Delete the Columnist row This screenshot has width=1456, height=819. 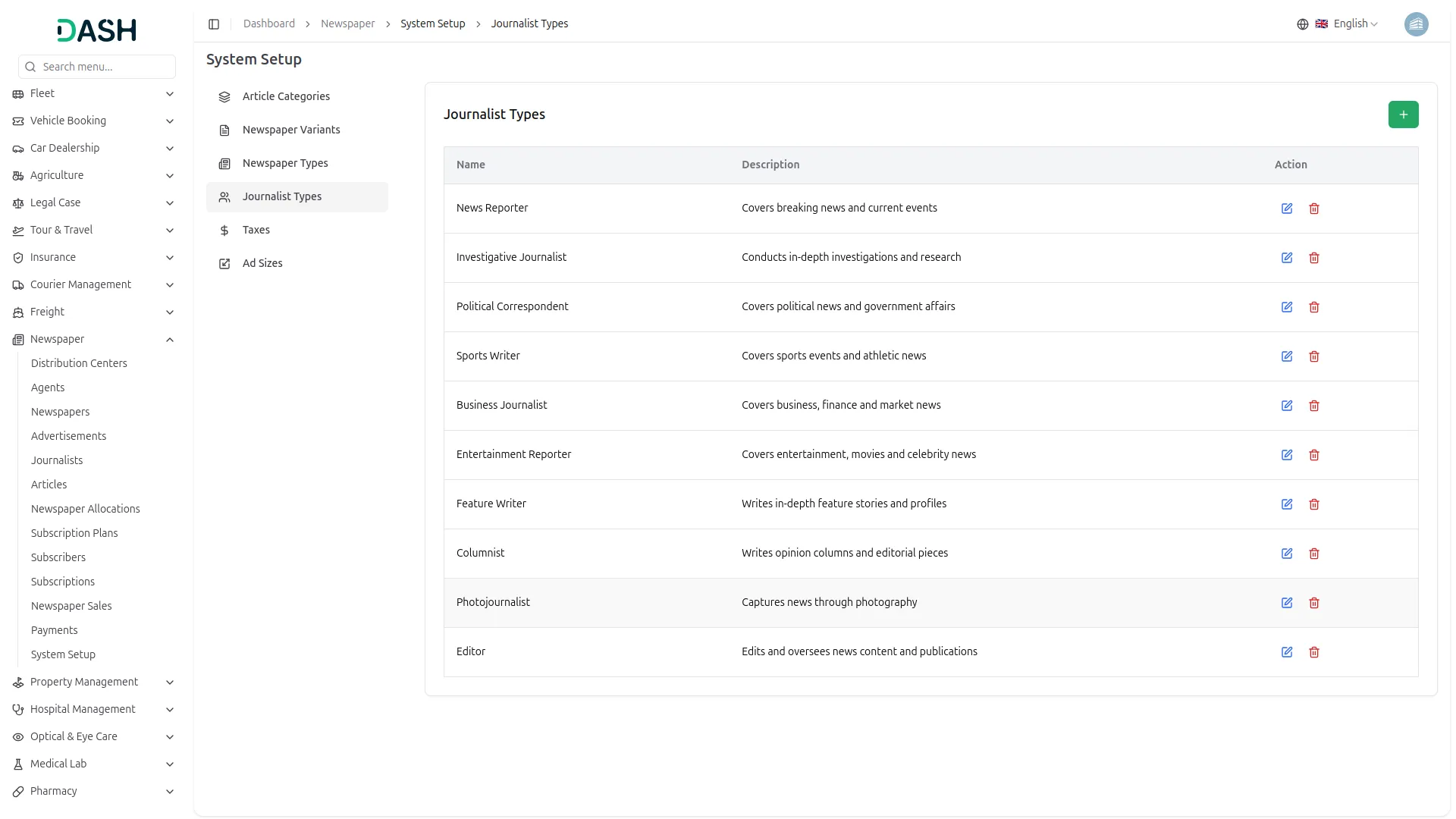click(1314, 554)
